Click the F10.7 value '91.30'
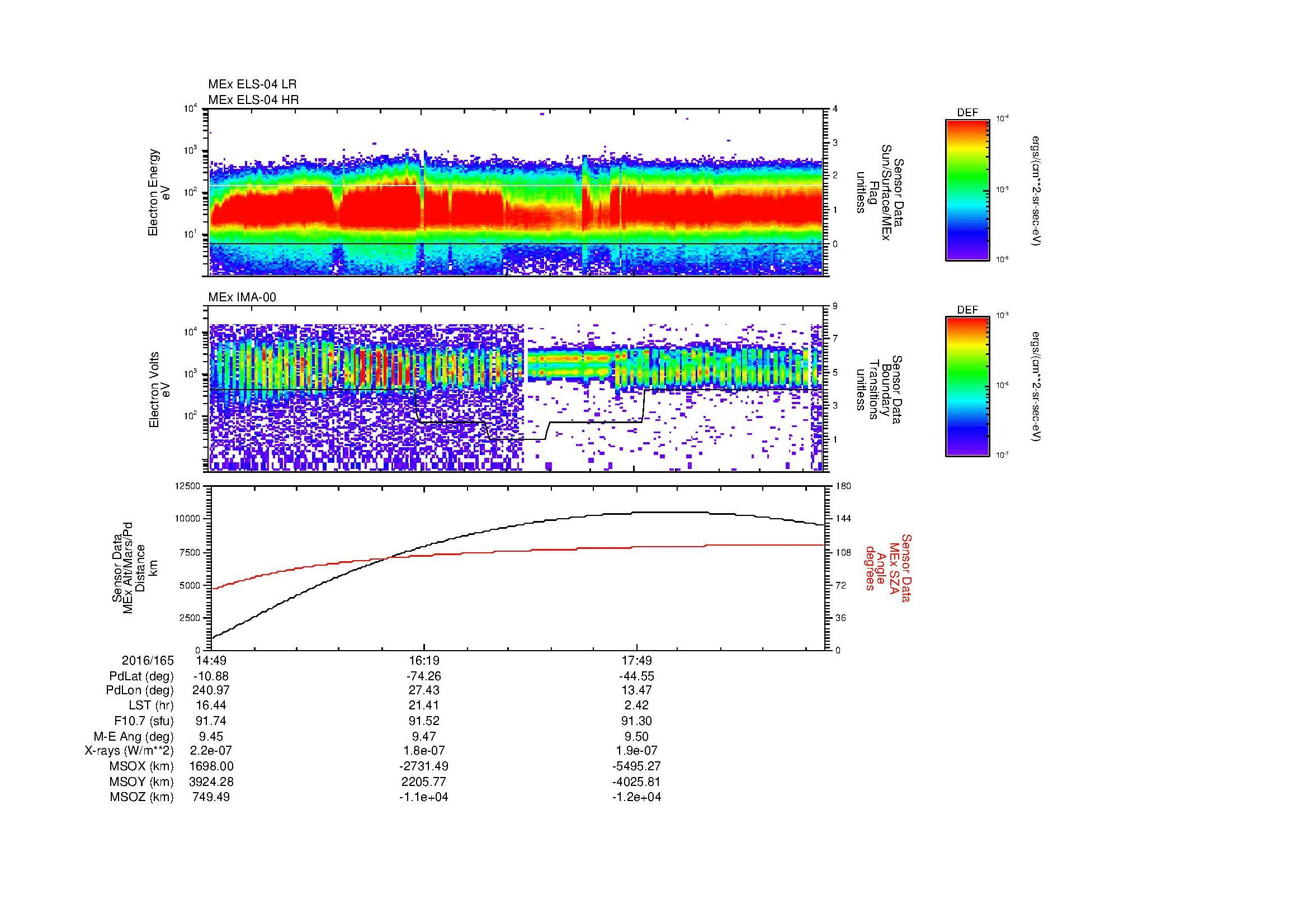 [637, 721]
